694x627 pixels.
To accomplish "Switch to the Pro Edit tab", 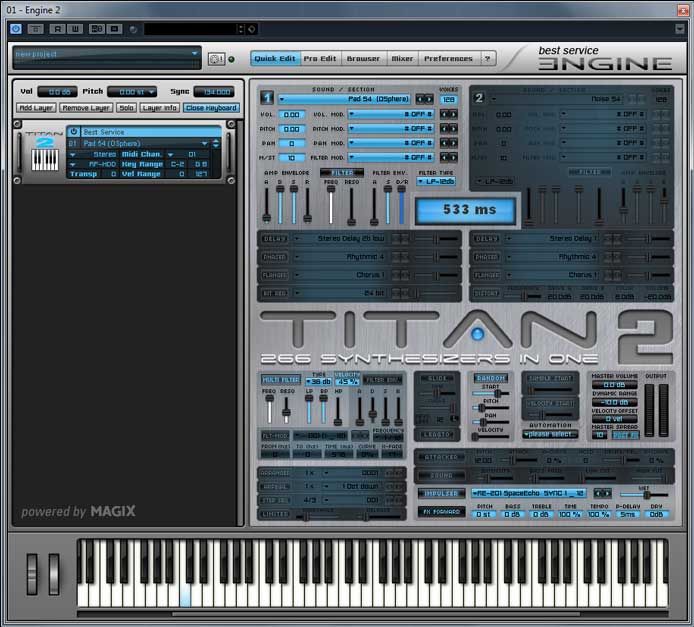I will coord(320,58).
